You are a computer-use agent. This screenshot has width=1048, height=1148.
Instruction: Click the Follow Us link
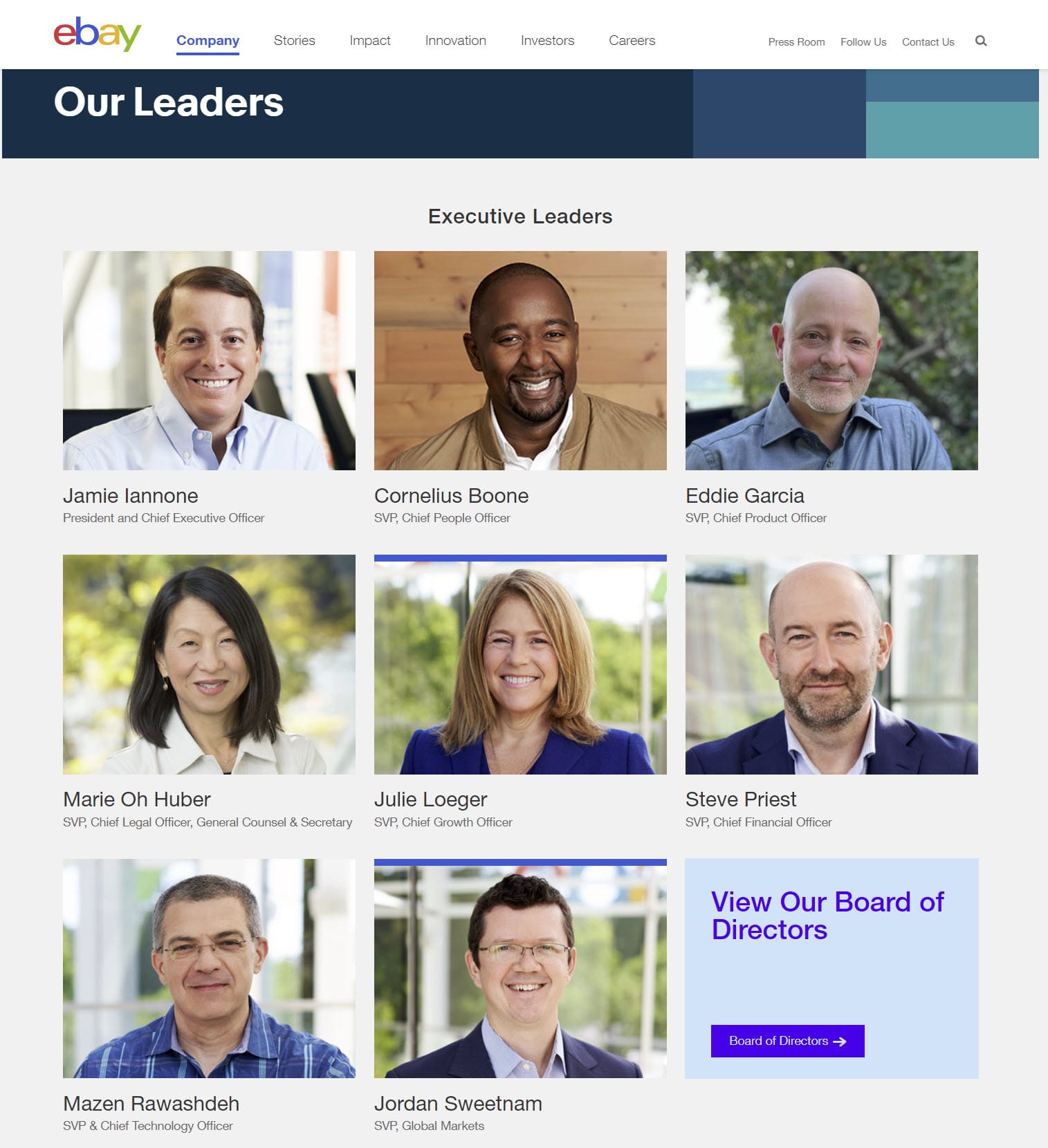(x=863, y=41)
